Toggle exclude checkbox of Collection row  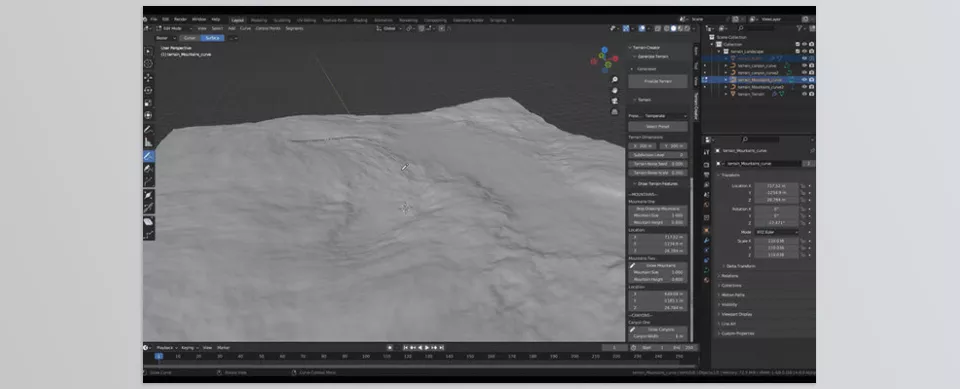[x=797, y=44]
